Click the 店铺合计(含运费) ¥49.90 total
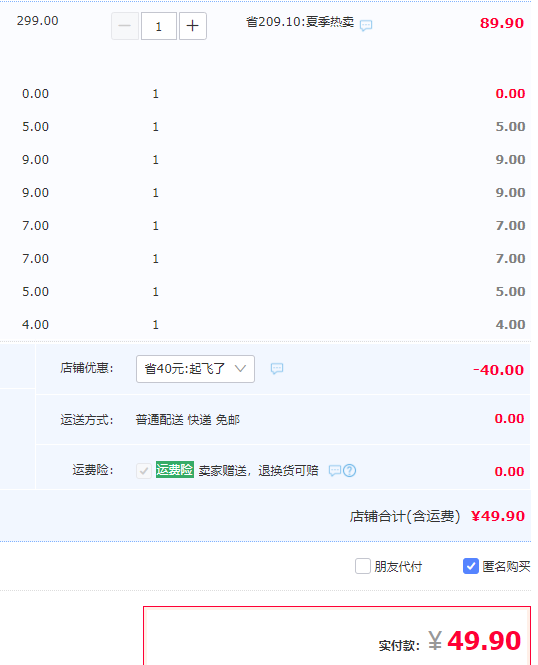 [x=437, y=516]
